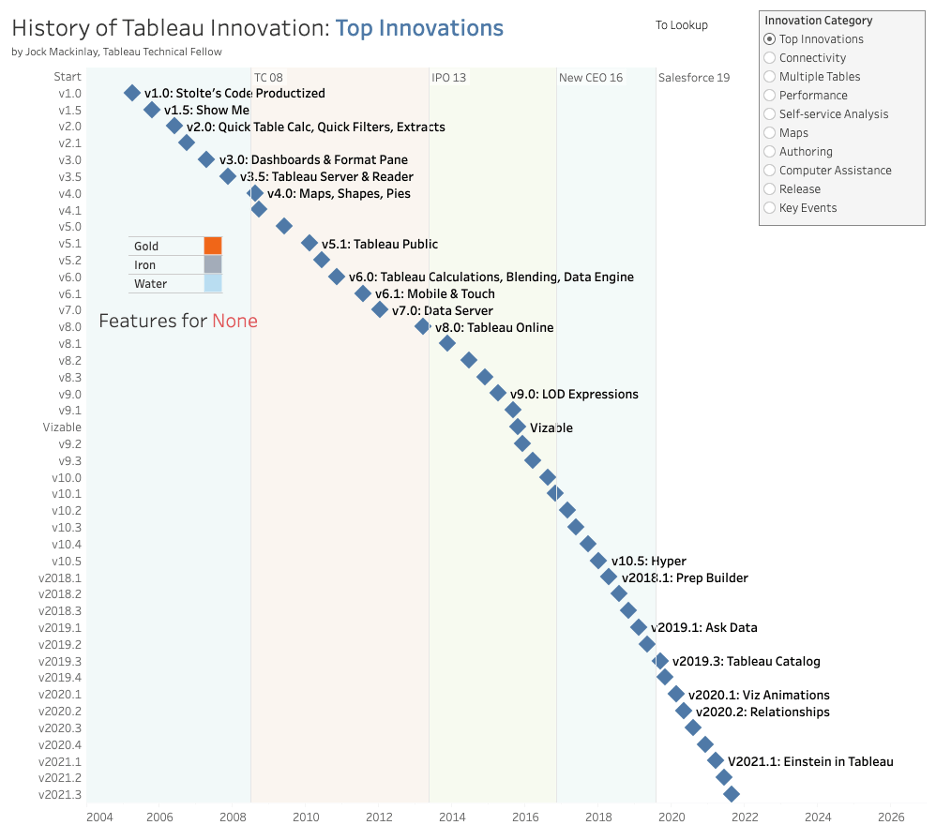
Task: Click the Vizable diamond marker
Action: (519, 427)
